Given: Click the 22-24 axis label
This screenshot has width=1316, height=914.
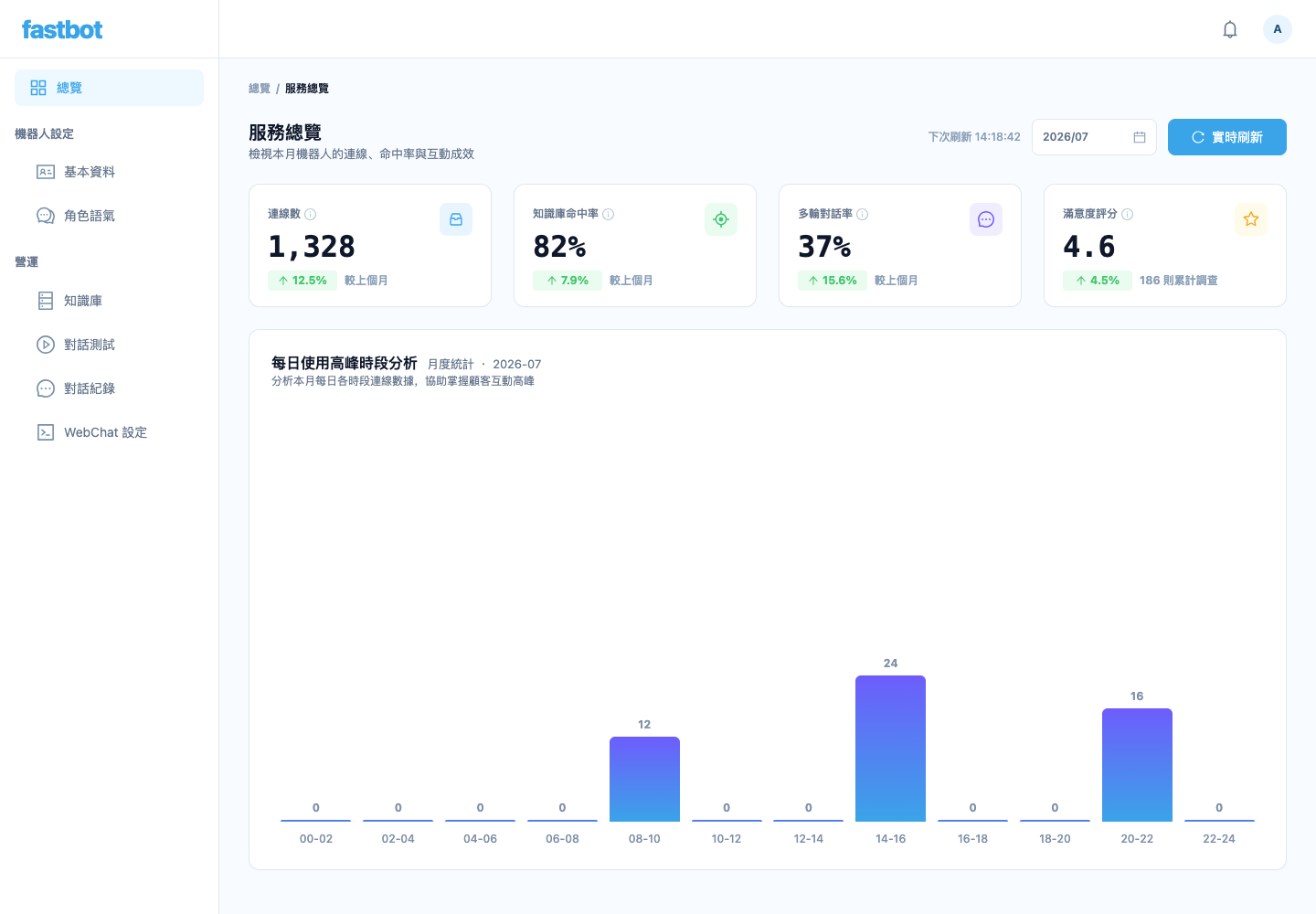Looking at the screenshot, I should tap(1219, 839).
